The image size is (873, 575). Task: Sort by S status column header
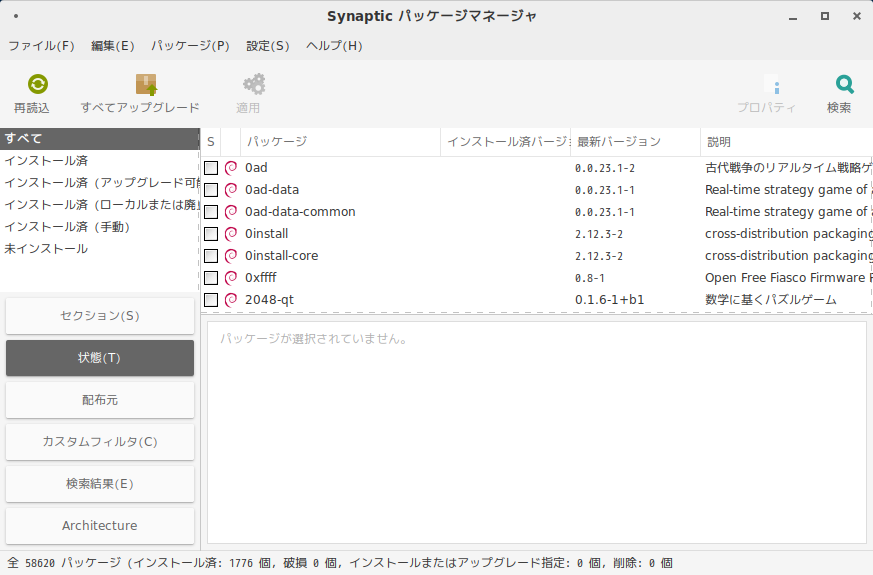(x=210, y=142)
